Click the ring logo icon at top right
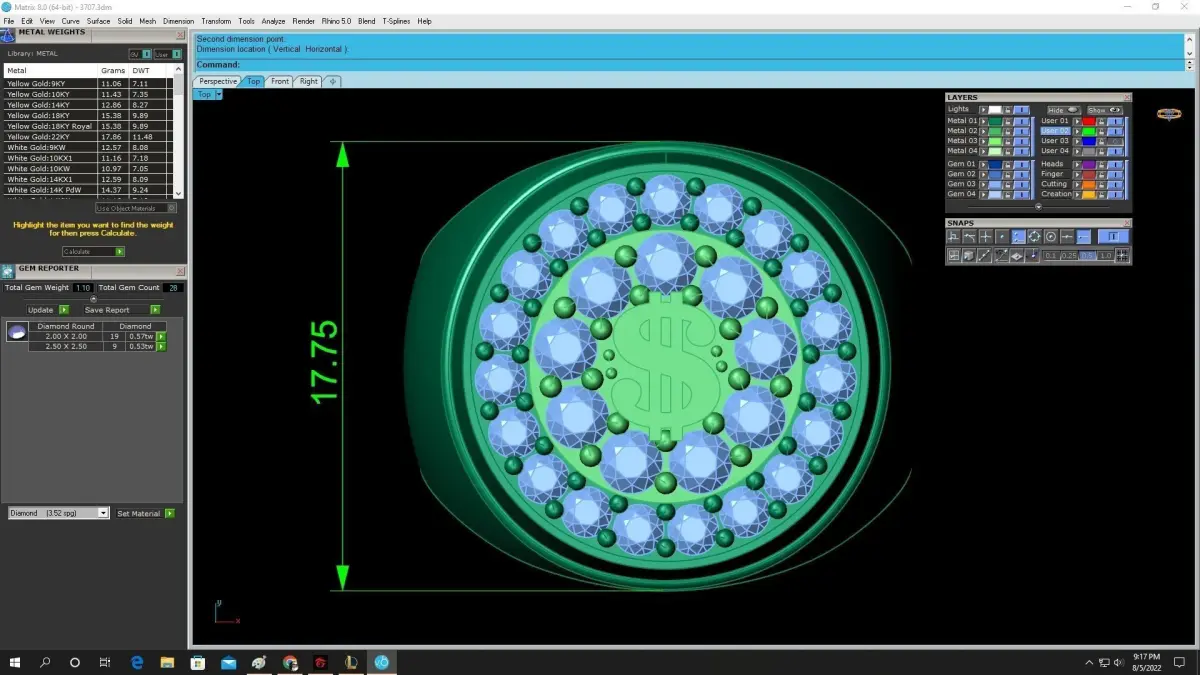 pyautogui.click(x=1169, y=114)
